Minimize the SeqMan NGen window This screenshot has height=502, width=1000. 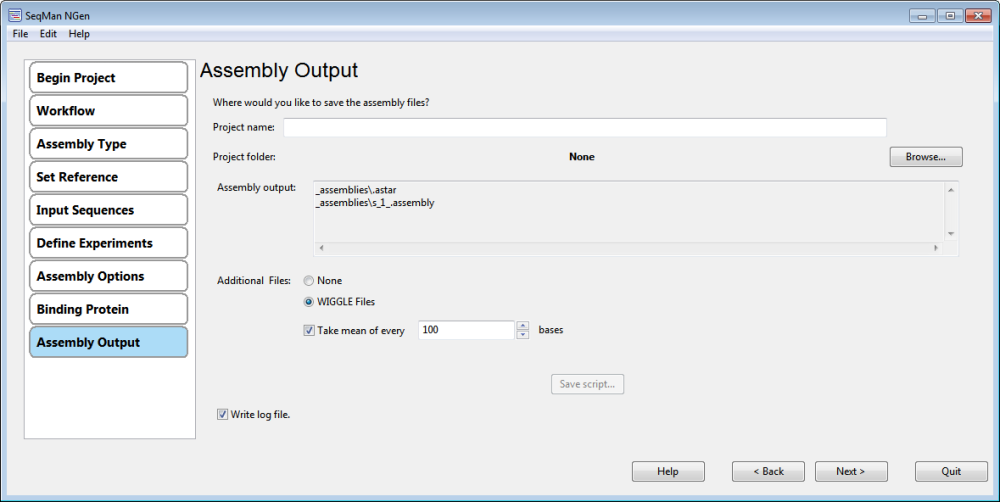coord(922,15)
